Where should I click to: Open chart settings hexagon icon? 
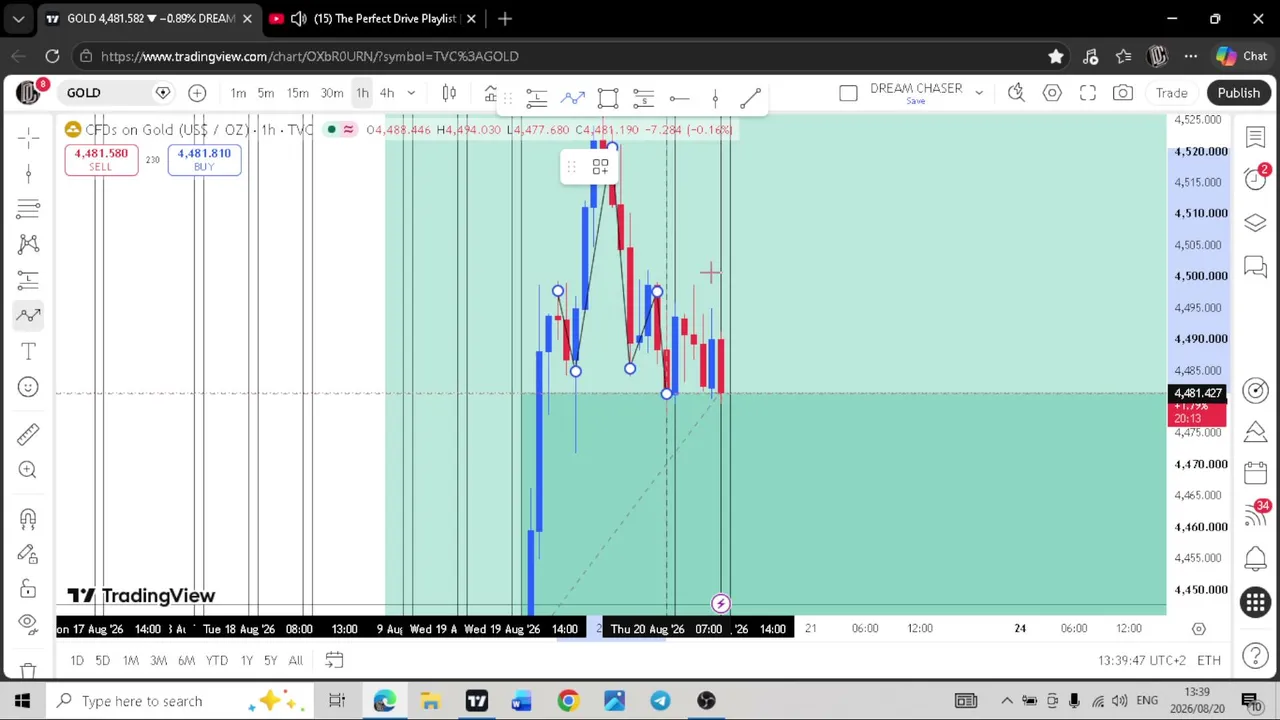[x=1052, y=93]
